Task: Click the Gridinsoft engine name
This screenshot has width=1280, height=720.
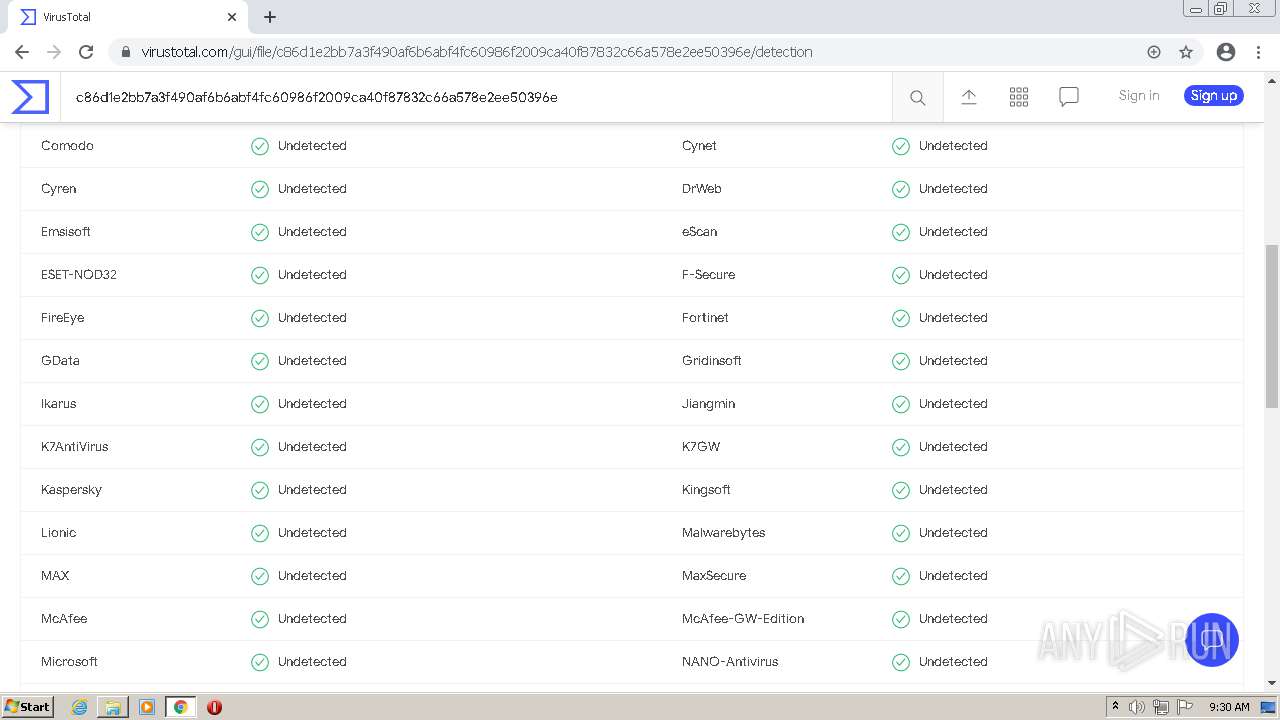Action: click(712, 361)
